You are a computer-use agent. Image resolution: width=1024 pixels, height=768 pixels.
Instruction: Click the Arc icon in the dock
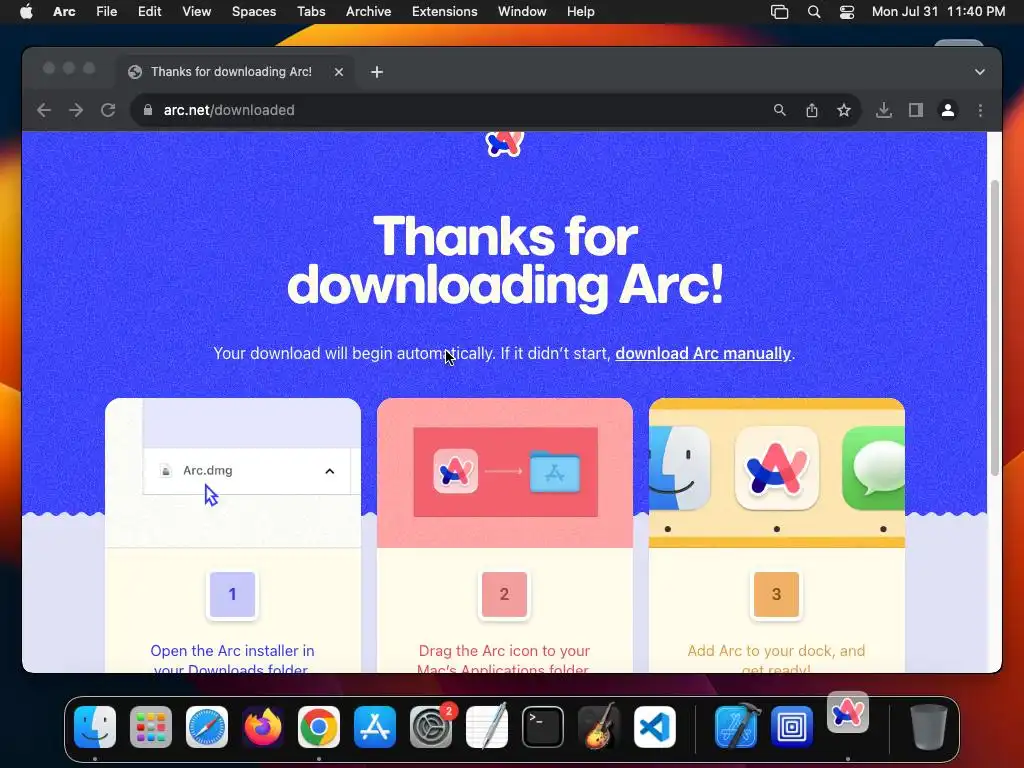click(x=848, y=713)
